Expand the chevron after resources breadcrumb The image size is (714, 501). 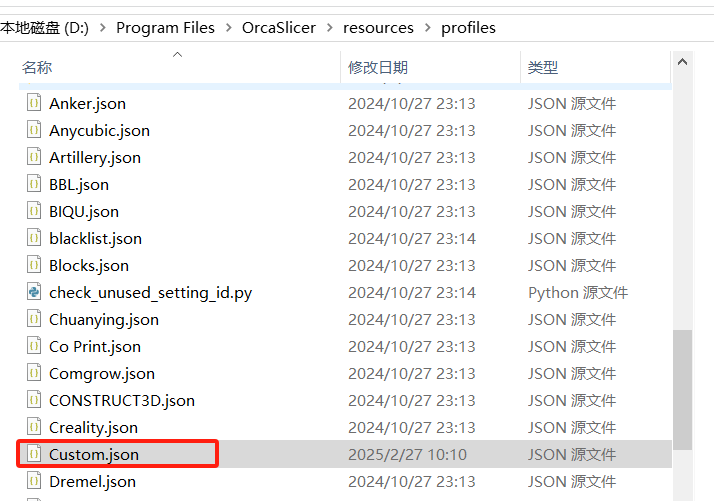[x=428, y=28]
